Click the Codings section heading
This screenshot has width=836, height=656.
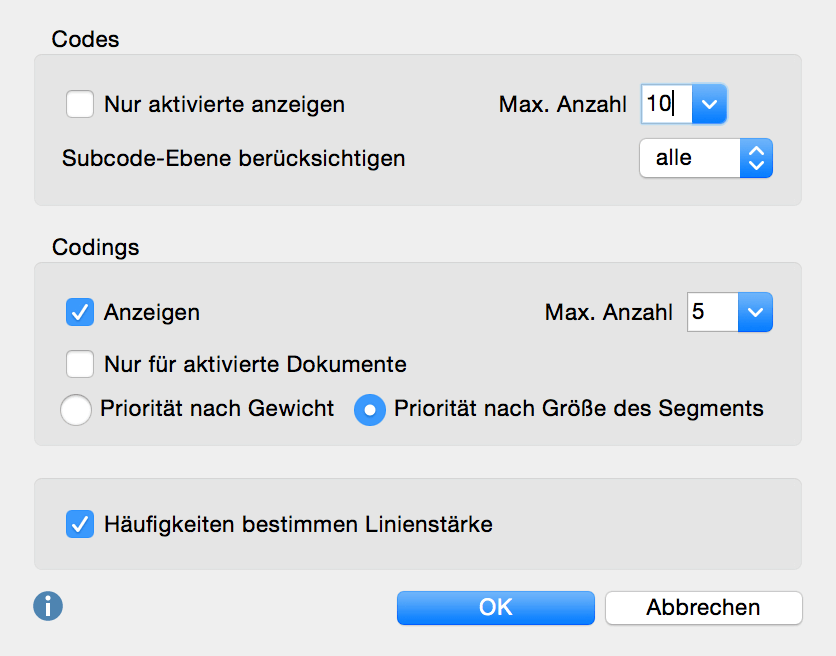tap(95, 247)
